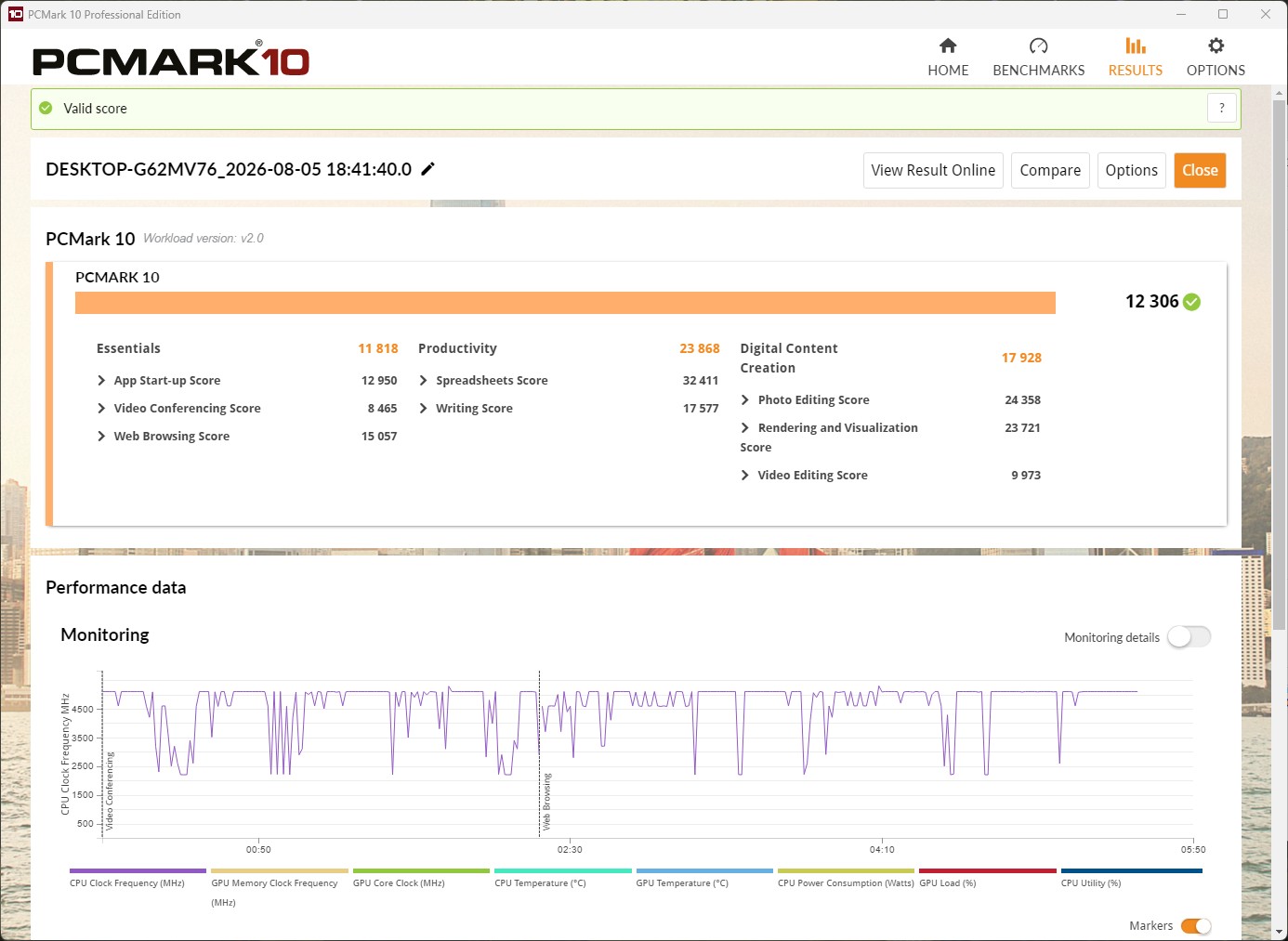Select CPU Clock Frequency legend swatch
1288x941 pixels.
tap(138, 871)
